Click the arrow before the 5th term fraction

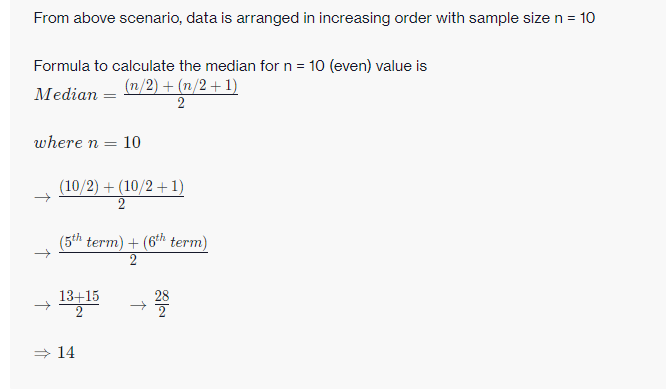(42, 254)
